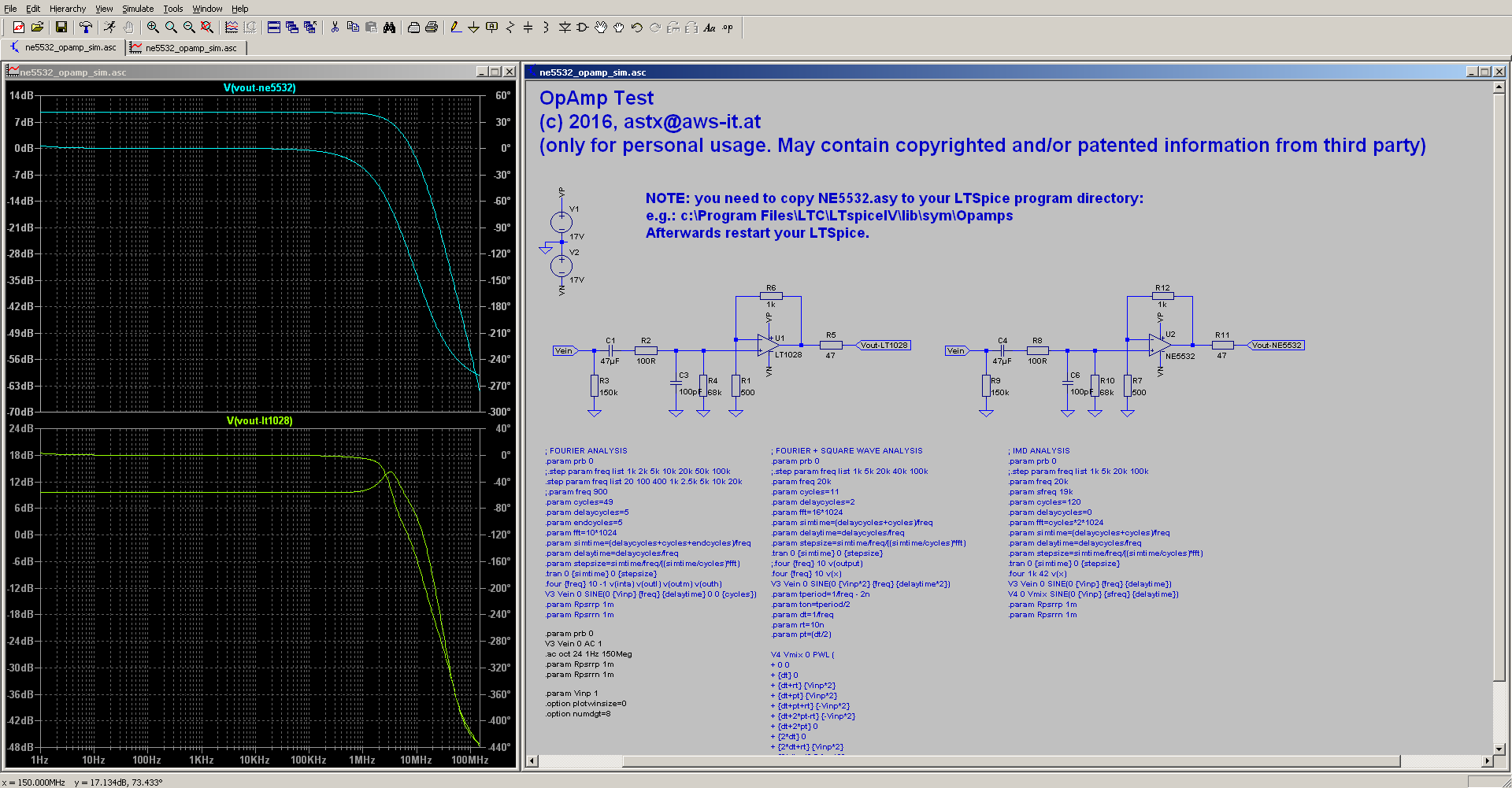Zoom out with the minus magnifier
The image size is (1512, 788).
[x=189, y=28]
